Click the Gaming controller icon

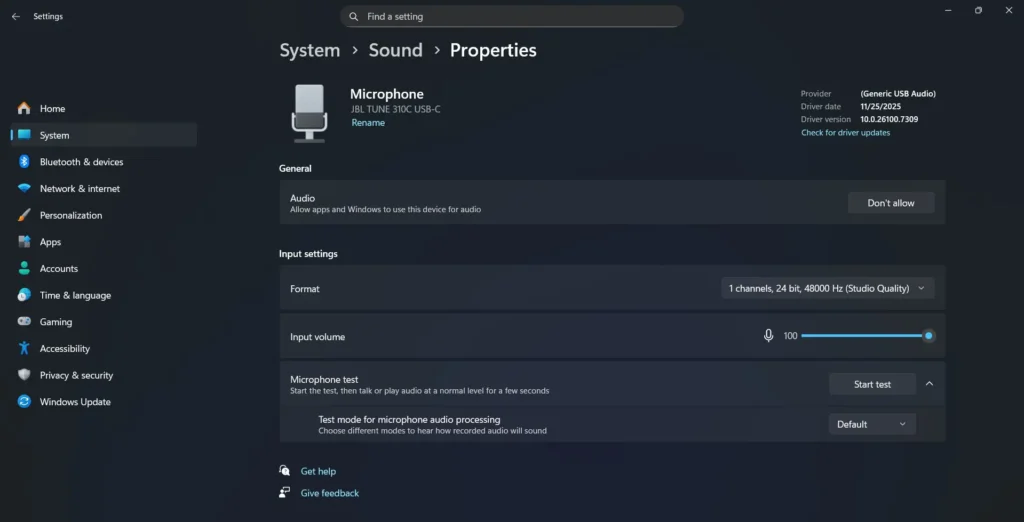(x=24, y=321)
